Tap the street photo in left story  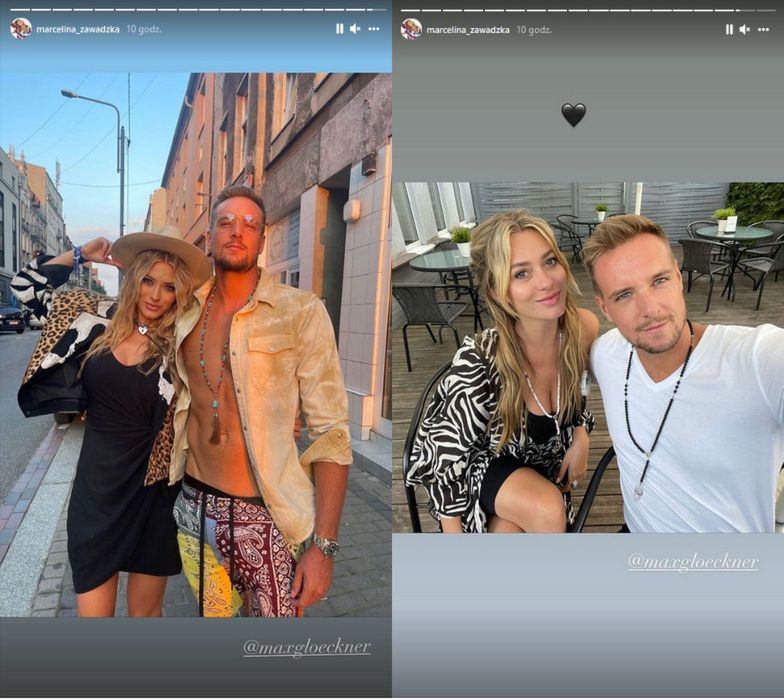[196, 345]
